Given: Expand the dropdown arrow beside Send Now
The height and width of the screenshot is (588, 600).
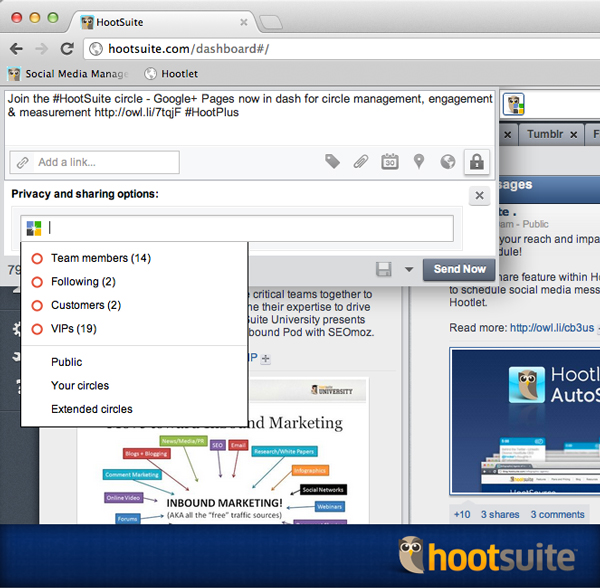Looking at the screenshot, I should click(x=408, y=269).
